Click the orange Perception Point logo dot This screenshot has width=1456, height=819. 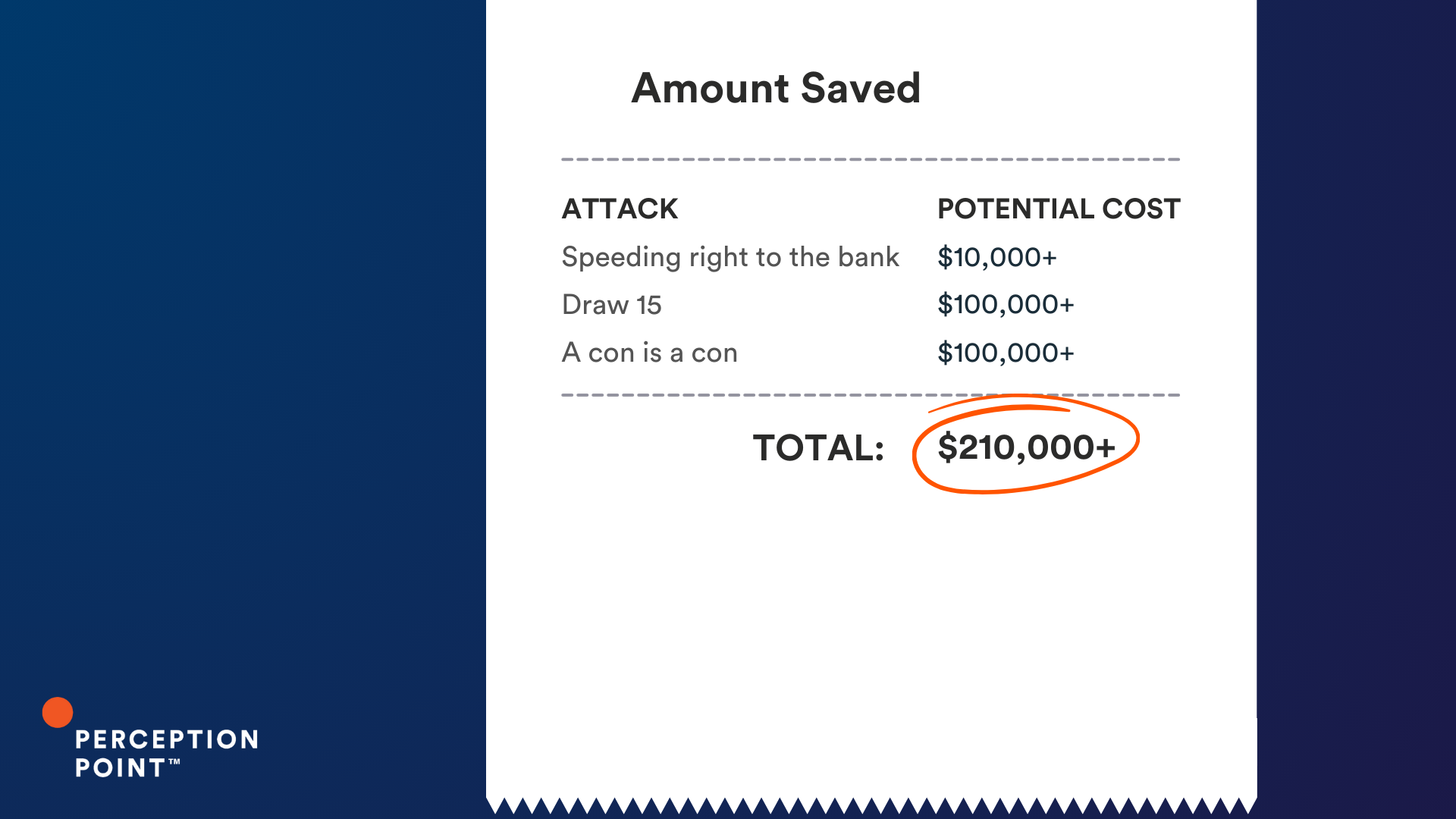pos(58,712)
